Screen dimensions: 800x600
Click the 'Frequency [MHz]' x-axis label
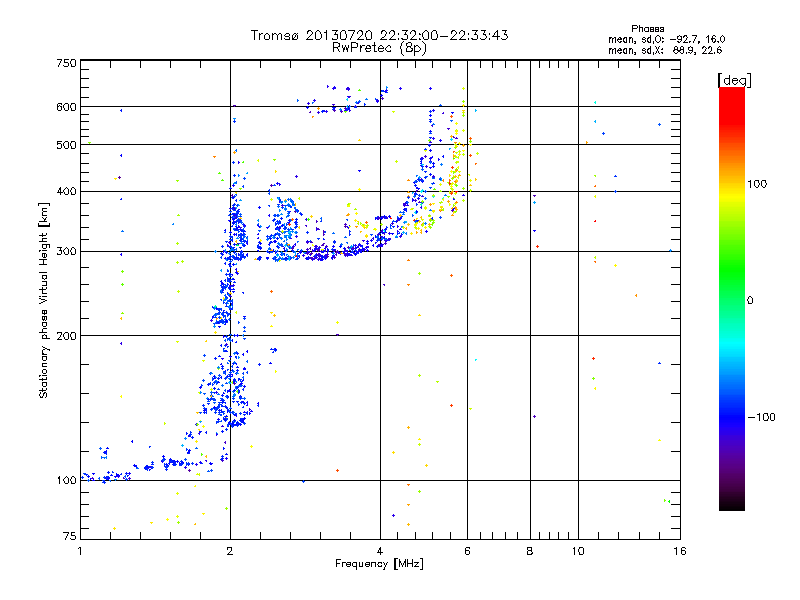pos(379,564)
